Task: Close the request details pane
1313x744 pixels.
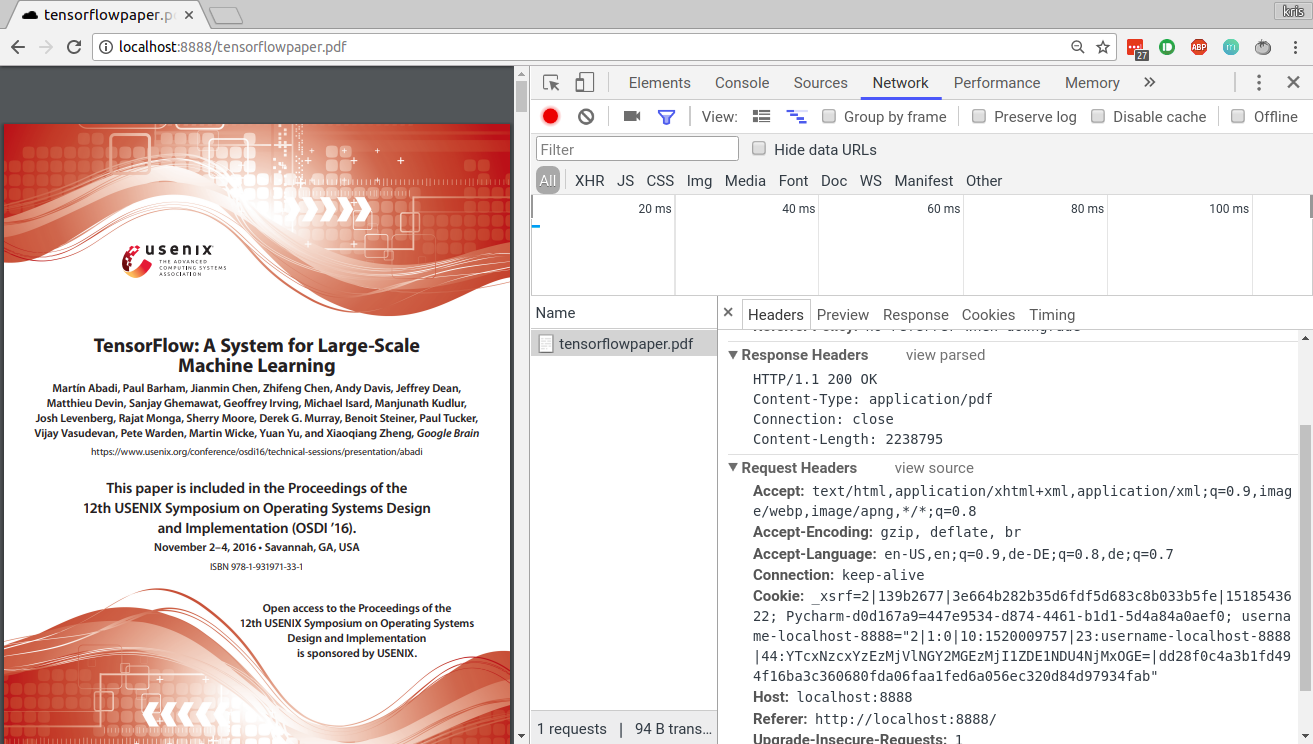Action: [728, 313]
